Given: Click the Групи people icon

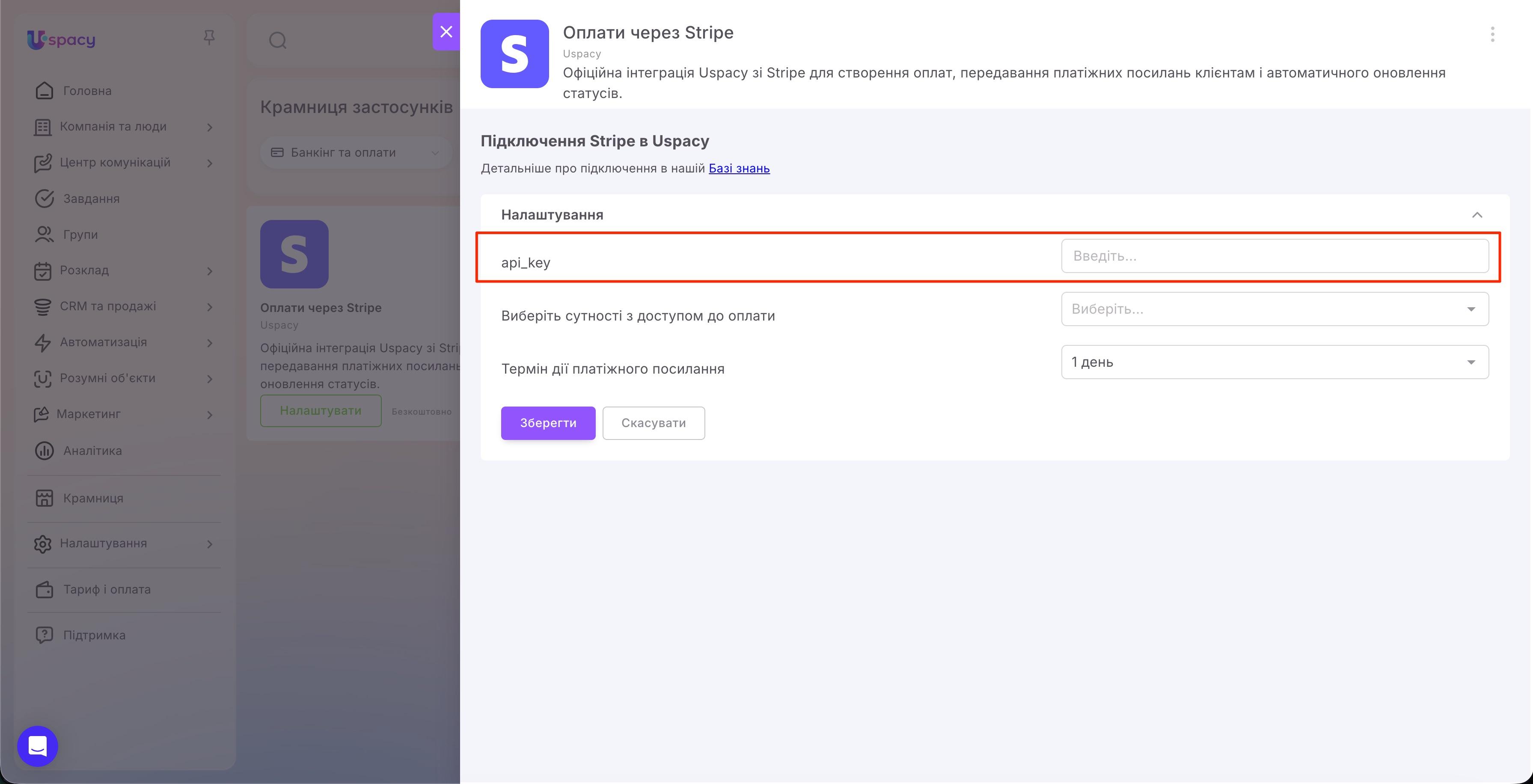Looking at the screenshot, I should click(x=45, y=235).
